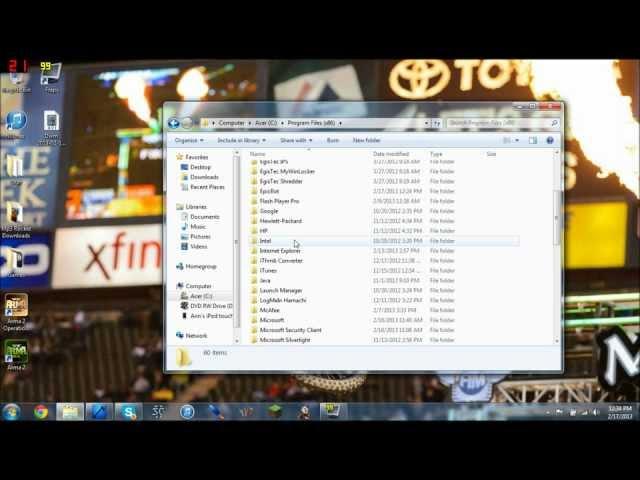640x480 pixels.
Task: Select the Intel folder icon
Action: 254,241
